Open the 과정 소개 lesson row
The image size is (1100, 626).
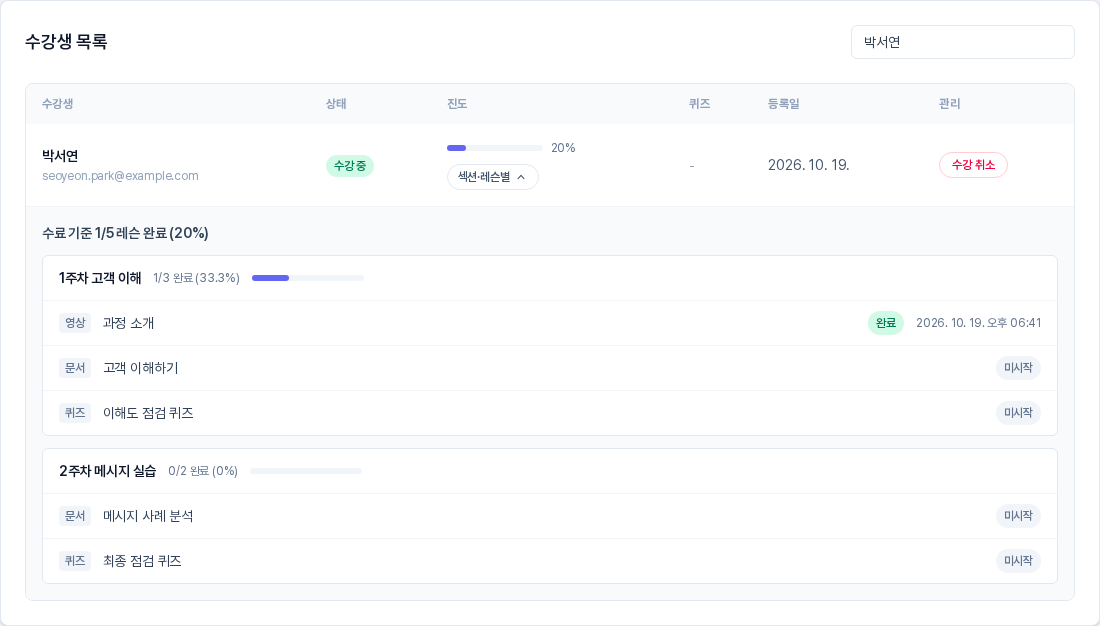click(x=550, y=323)
